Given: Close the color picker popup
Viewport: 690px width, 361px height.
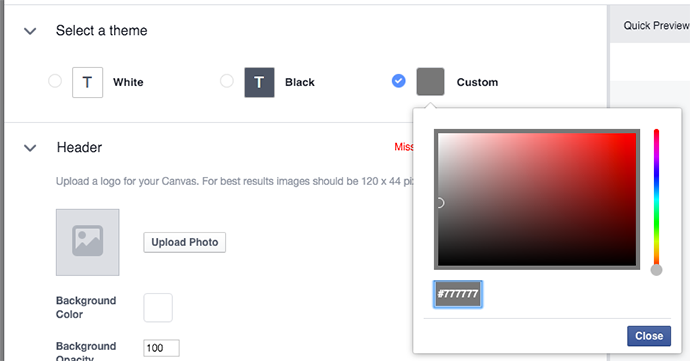Looking at the screenshot, I should click(649, 336).
